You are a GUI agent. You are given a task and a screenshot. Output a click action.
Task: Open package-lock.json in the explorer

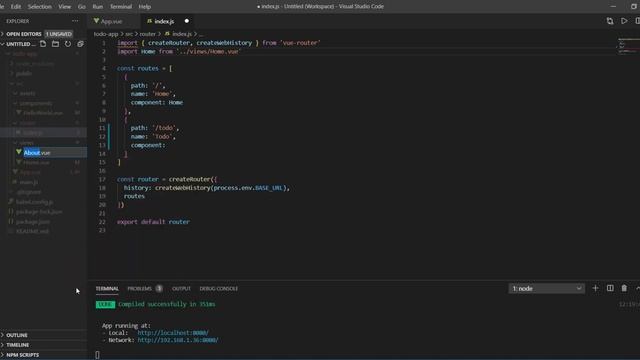point(39,211)
